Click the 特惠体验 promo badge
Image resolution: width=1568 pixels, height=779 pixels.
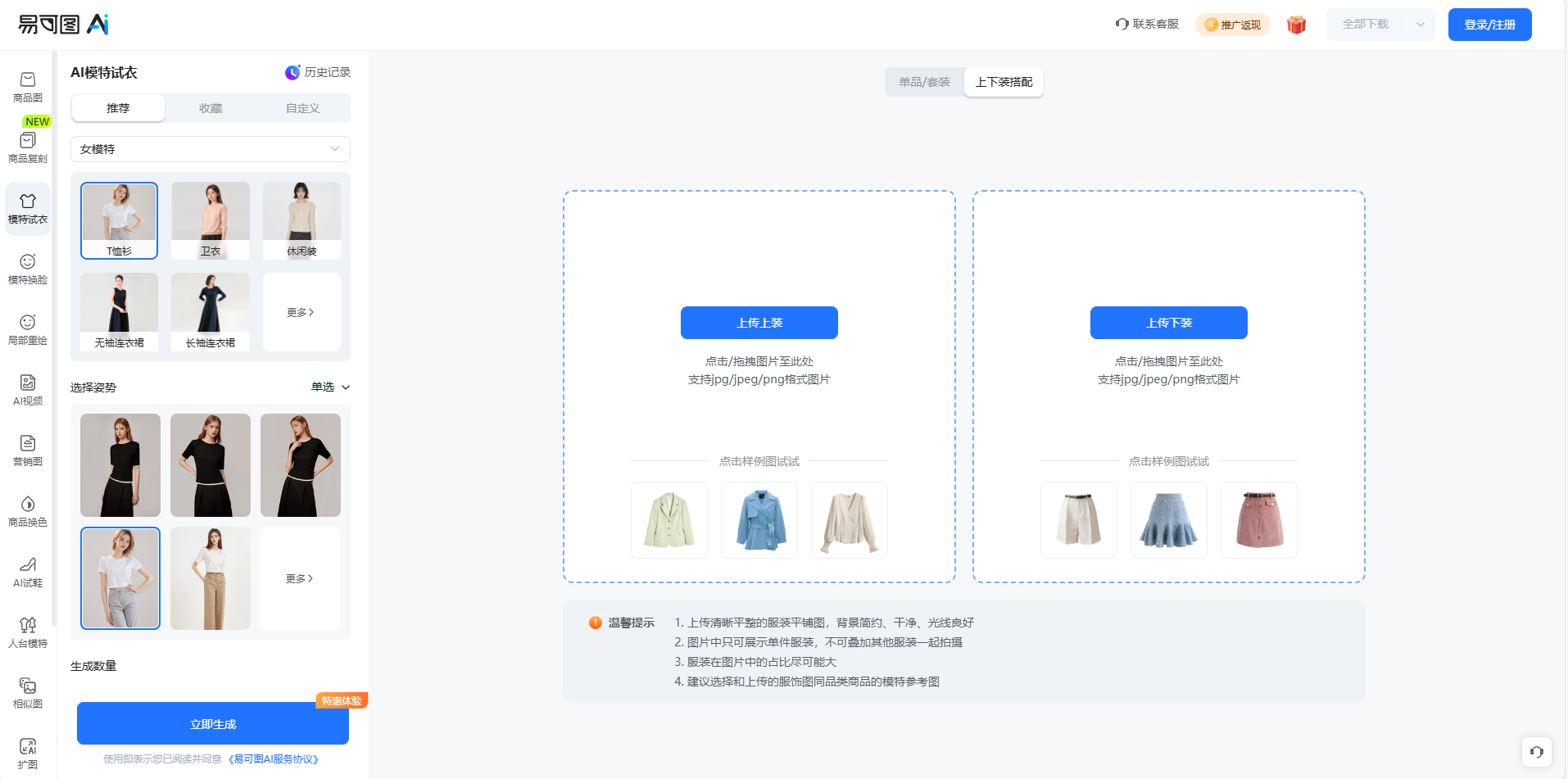click(x=342, y=700)
